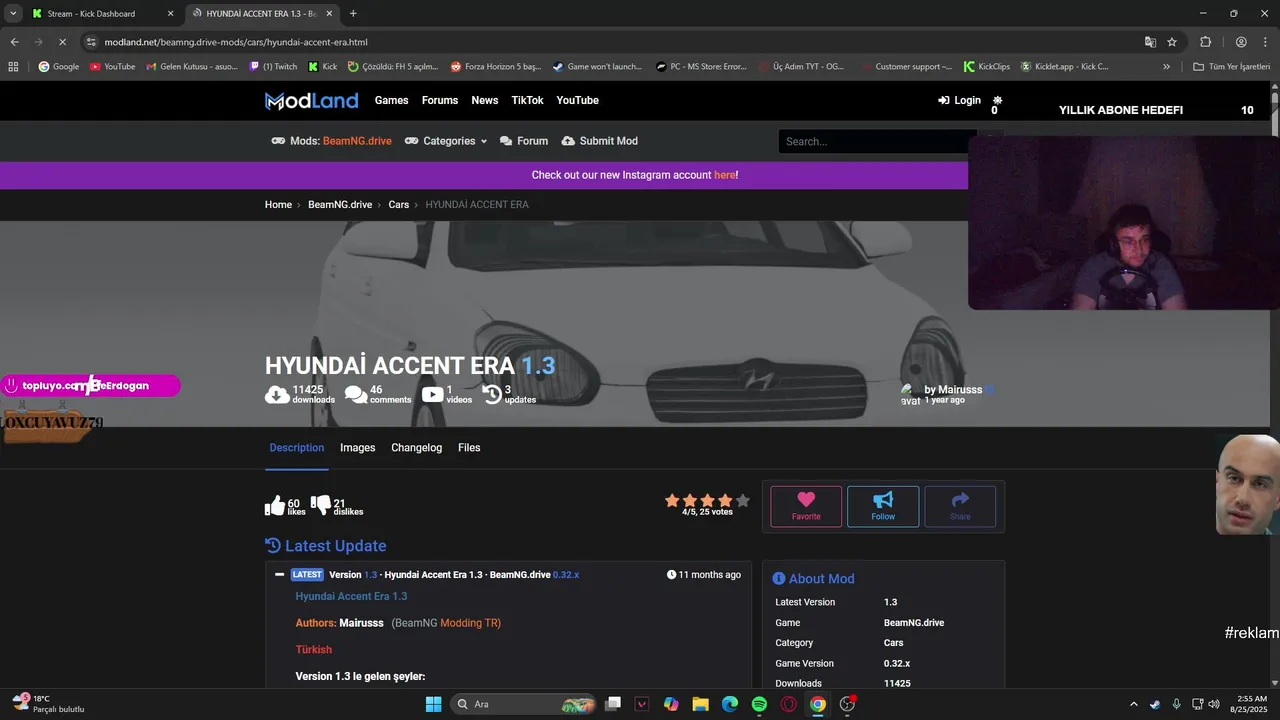Click the thumbs down dislike icon
Screen dimensions: 1280x720
pyautogui.click(x=321, y=506)
